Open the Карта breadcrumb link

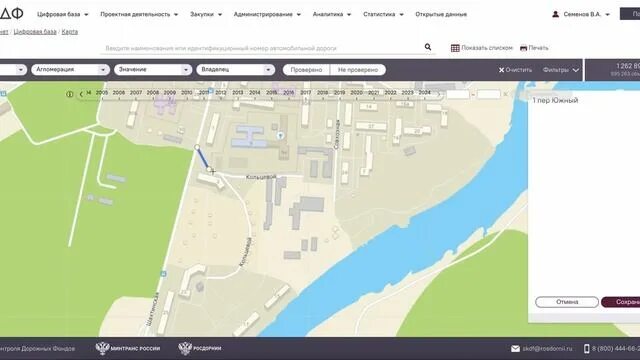coord(69,32)
